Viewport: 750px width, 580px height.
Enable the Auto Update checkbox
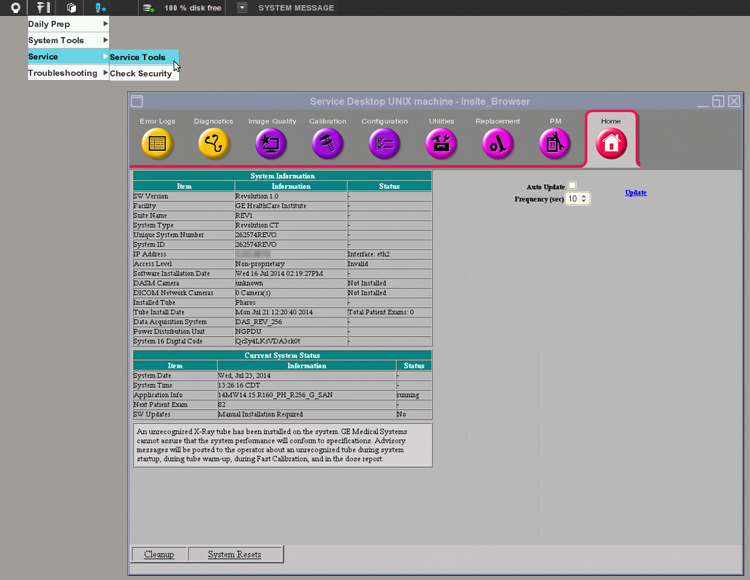click(572, 186)
